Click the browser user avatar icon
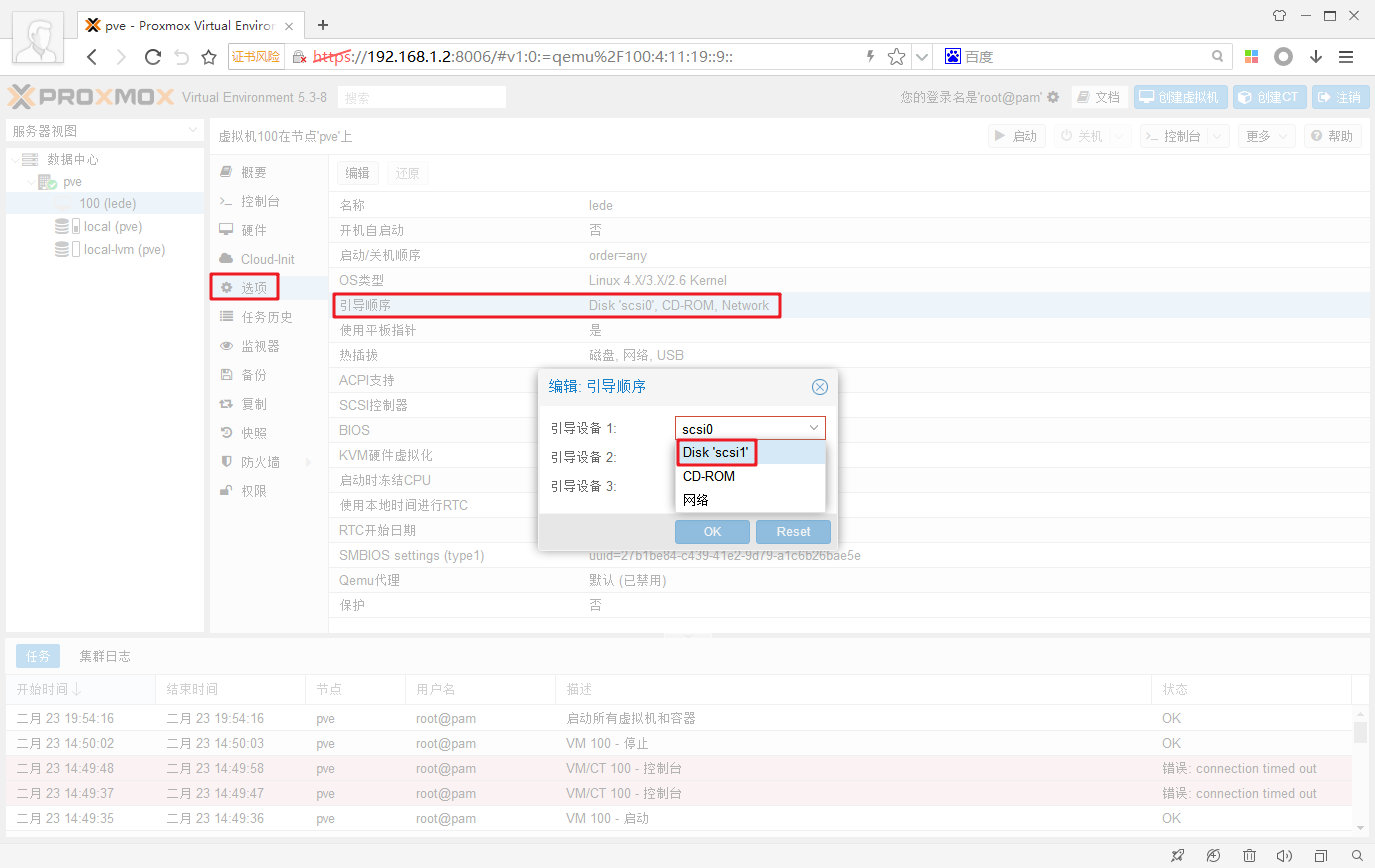The height and width of the screenshot is (868, 1375). click(39, 39)
